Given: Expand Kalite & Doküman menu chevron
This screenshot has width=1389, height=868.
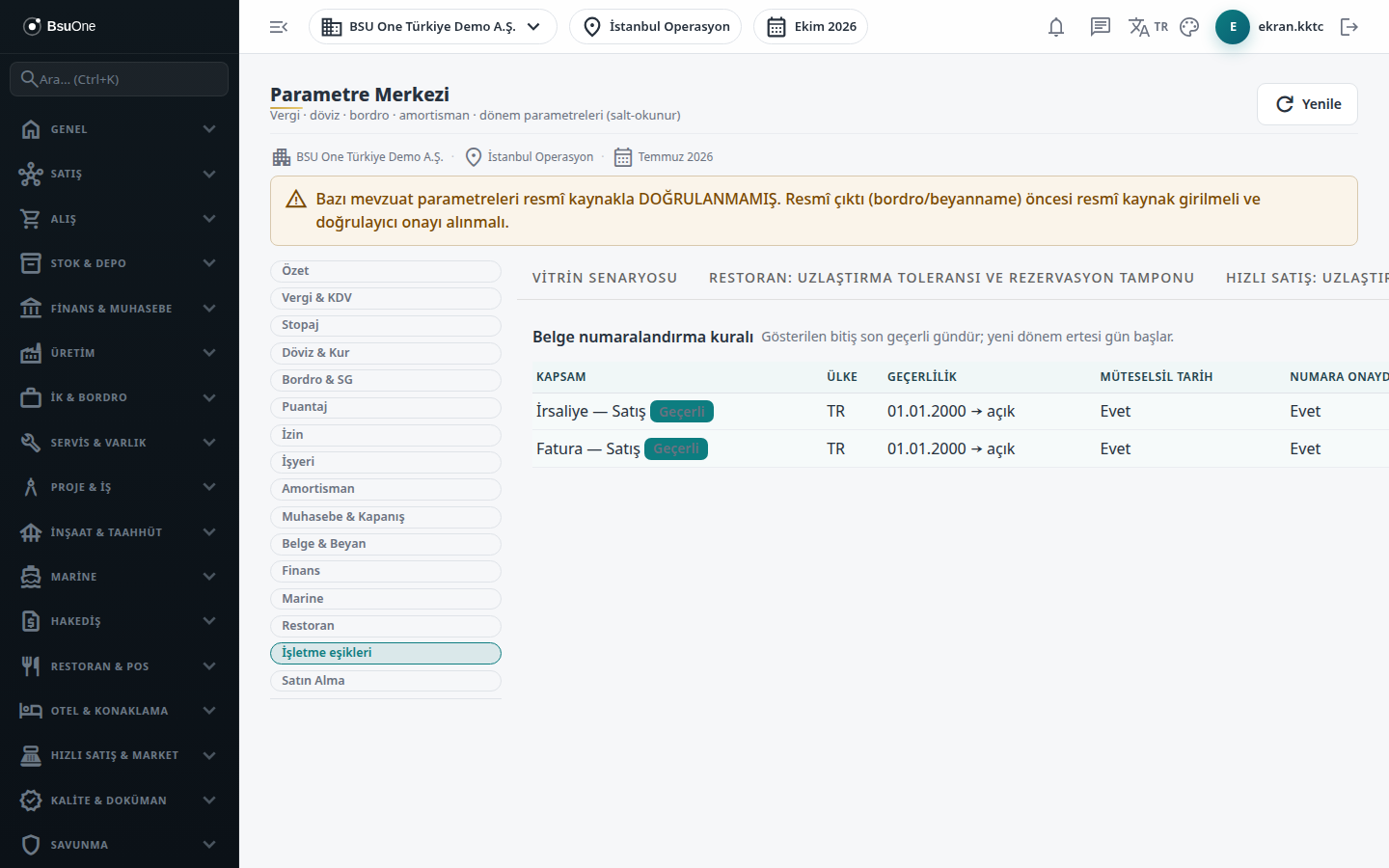Looking at the screenshot, I should pyautogui.click(x=209, y=800).
